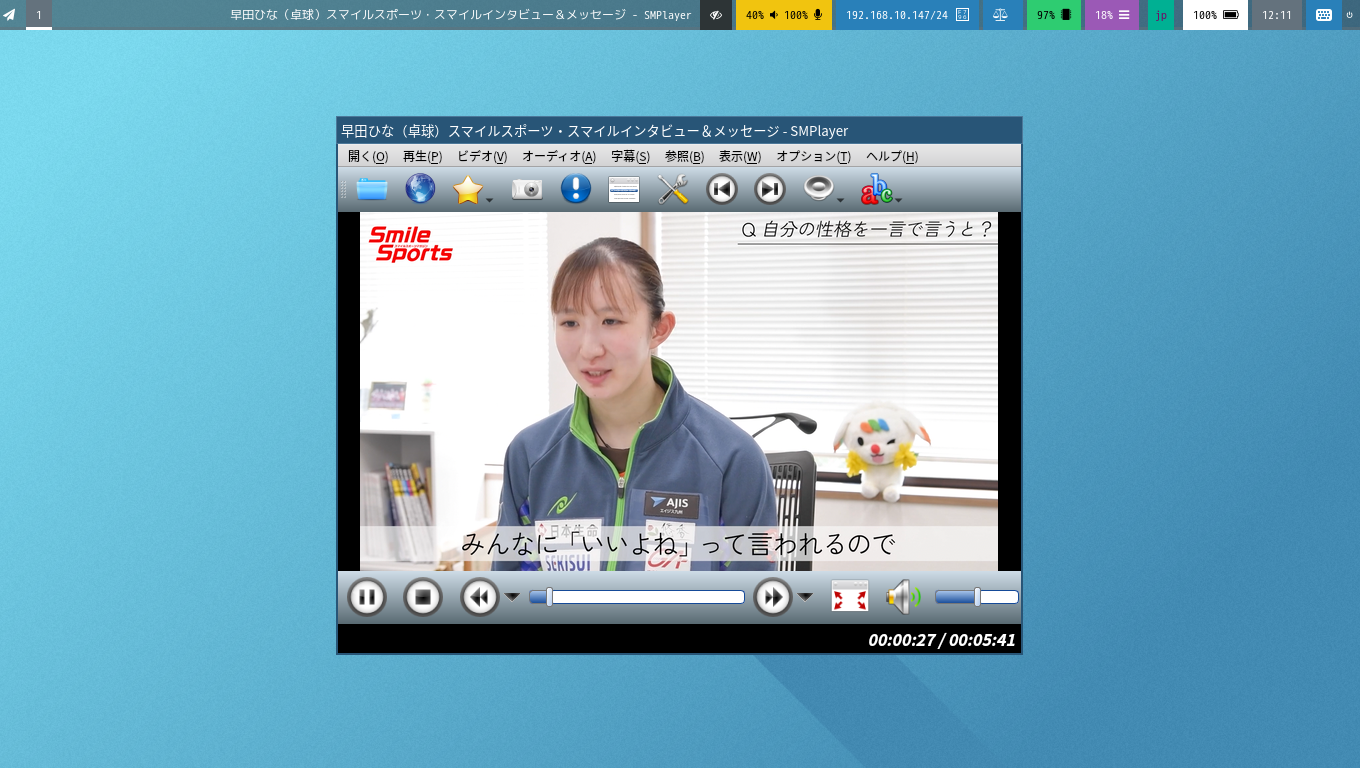
Task: Open file with the blue folder icon
Action: [x=372, y=189]
